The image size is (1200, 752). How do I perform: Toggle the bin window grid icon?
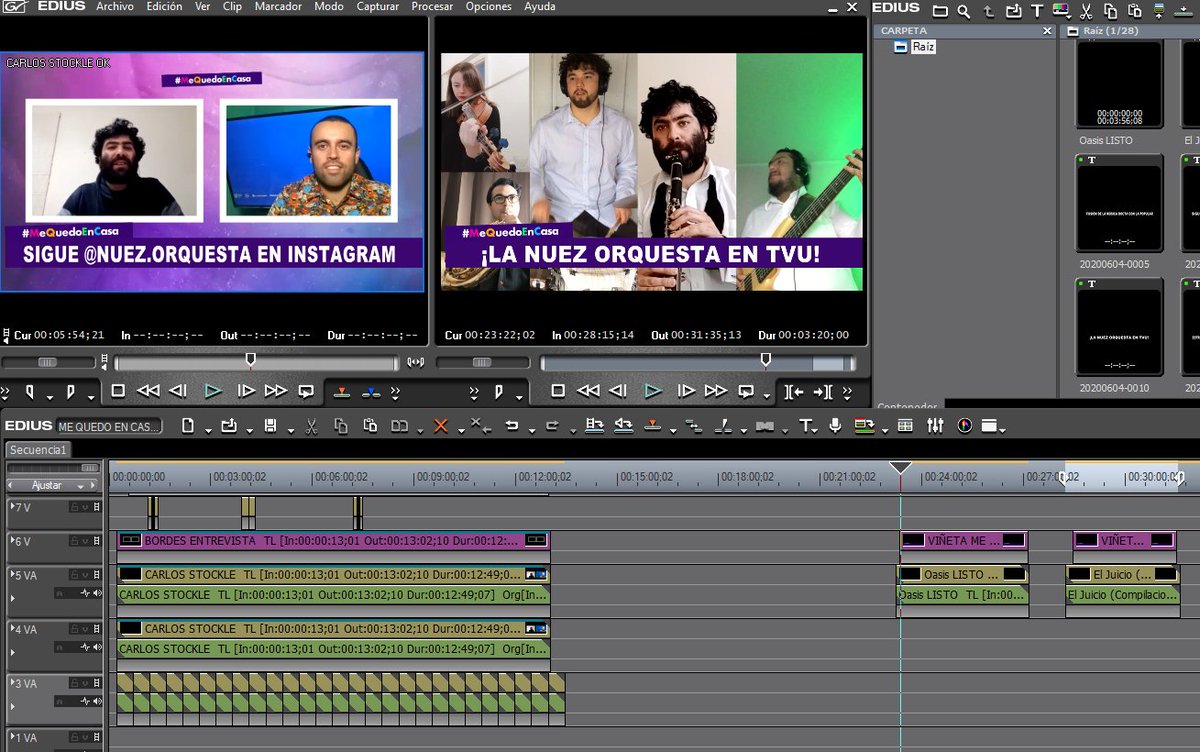905,426
